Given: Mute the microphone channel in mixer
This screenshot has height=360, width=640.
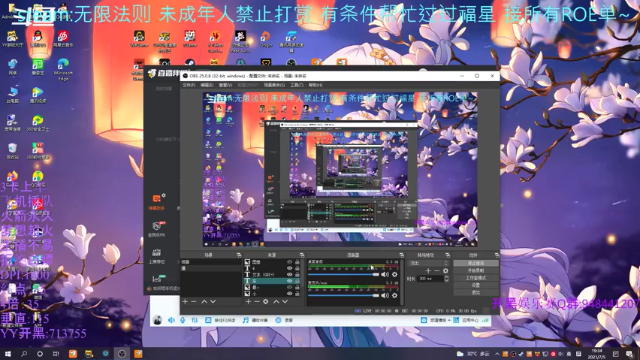Looking at the screenshot, I should point(385,295).
